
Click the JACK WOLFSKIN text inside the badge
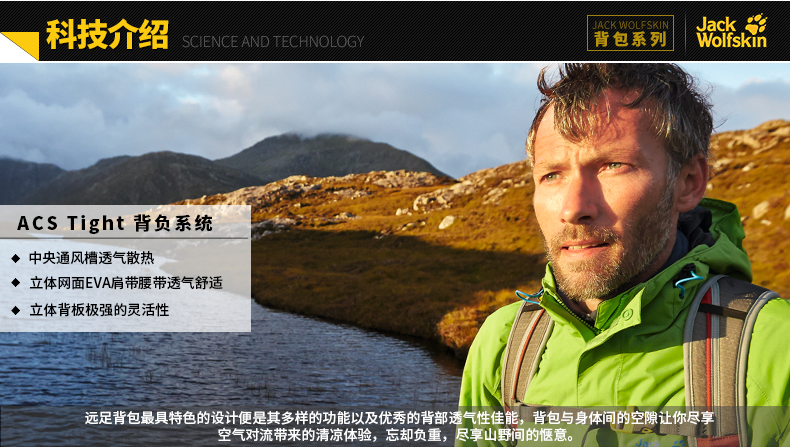630,24
